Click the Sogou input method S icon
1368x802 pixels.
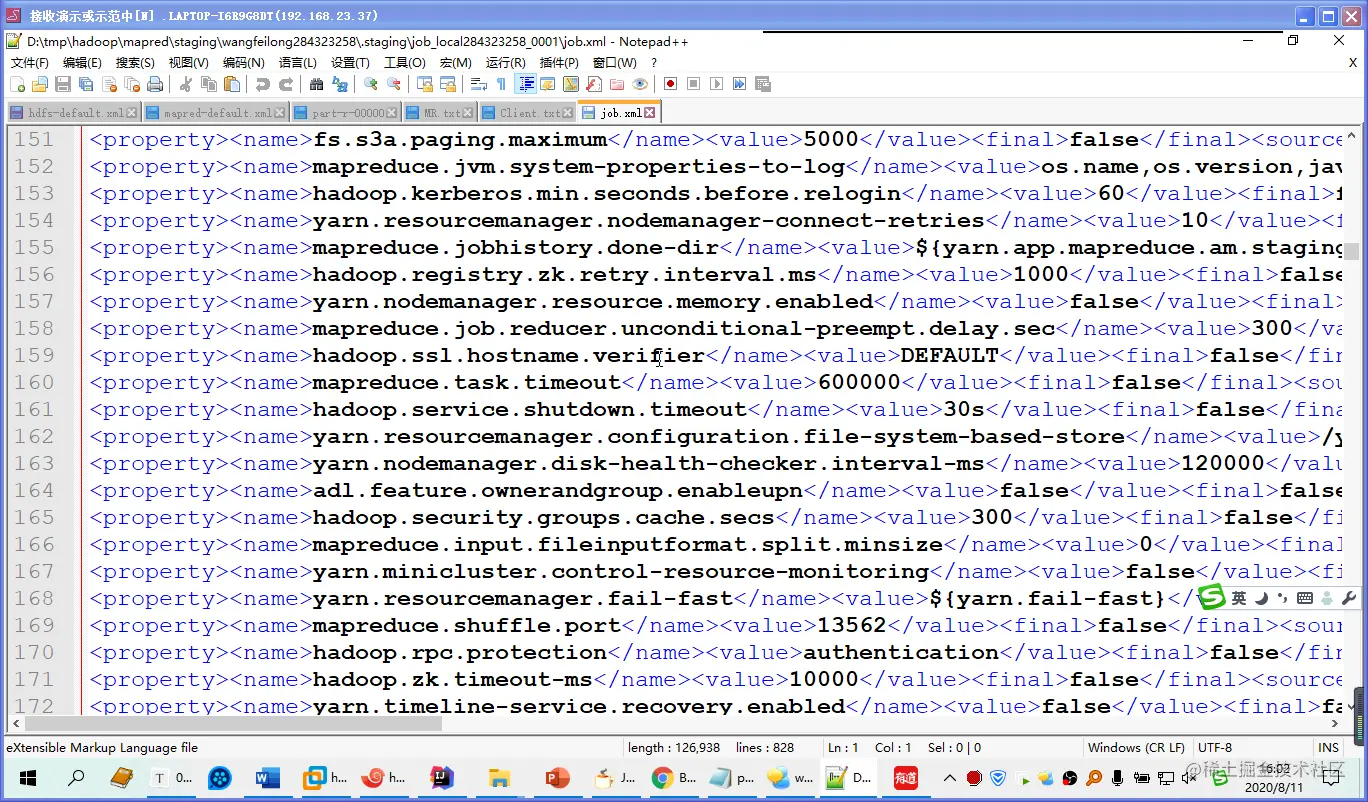coord(1212,597)
